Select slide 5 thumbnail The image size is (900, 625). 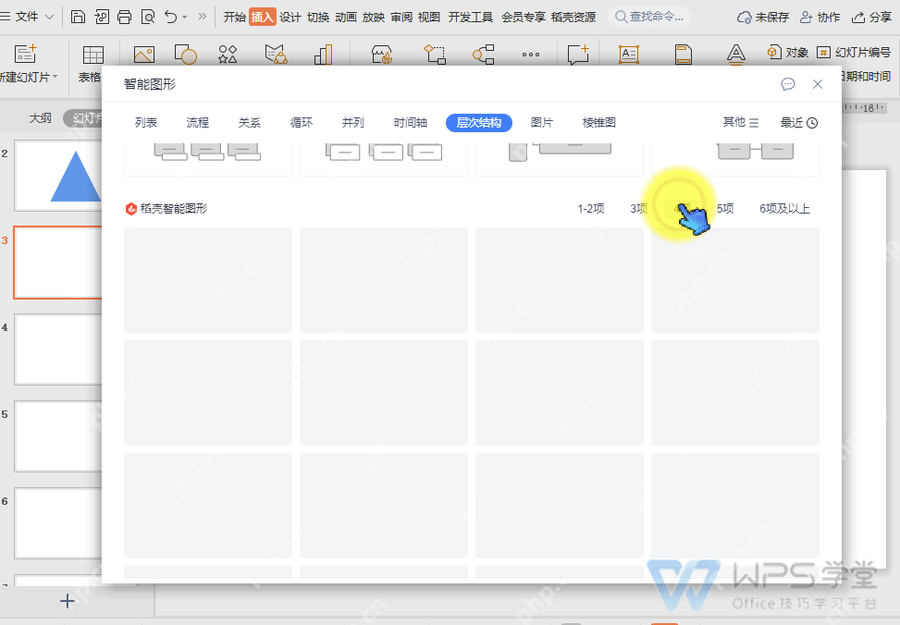tap(58, 436)
